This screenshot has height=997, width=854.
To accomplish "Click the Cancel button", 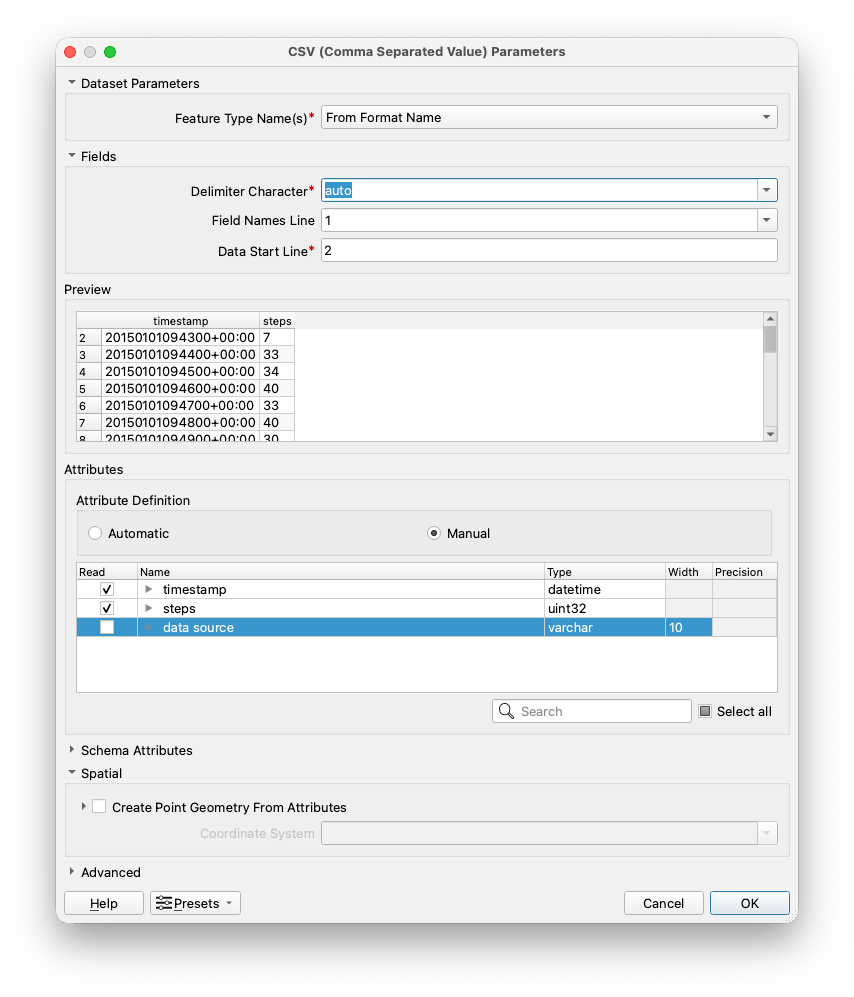I will [663, 903].
